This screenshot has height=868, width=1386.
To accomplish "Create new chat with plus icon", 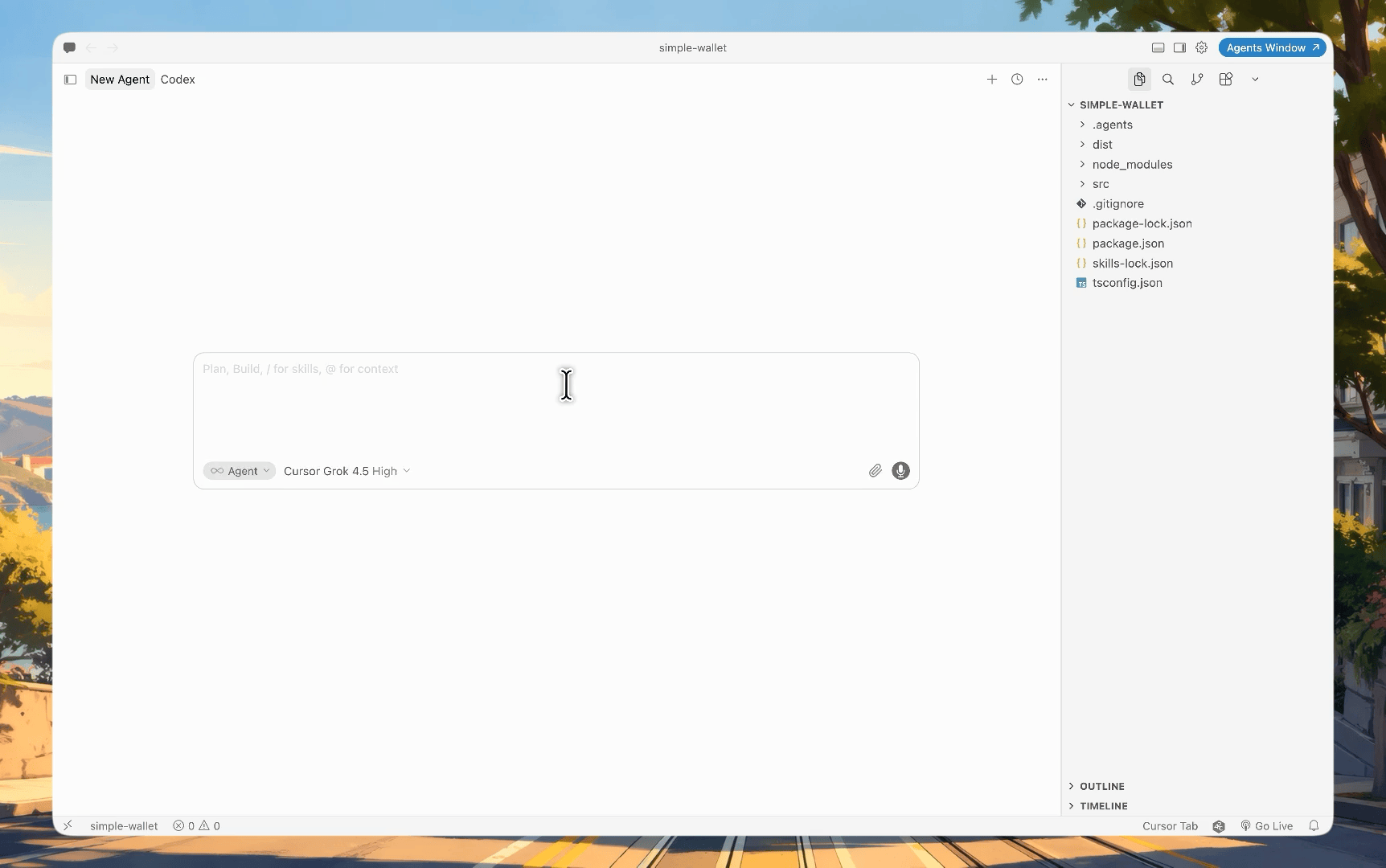I will 992,80.
